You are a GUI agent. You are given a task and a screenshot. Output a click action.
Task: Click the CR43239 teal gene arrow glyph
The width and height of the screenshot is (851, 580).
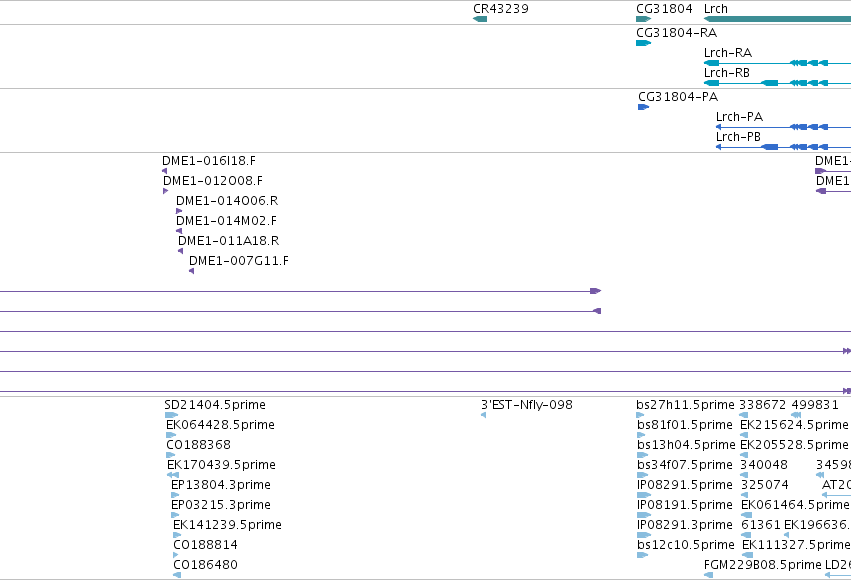[x=480, y=19]
